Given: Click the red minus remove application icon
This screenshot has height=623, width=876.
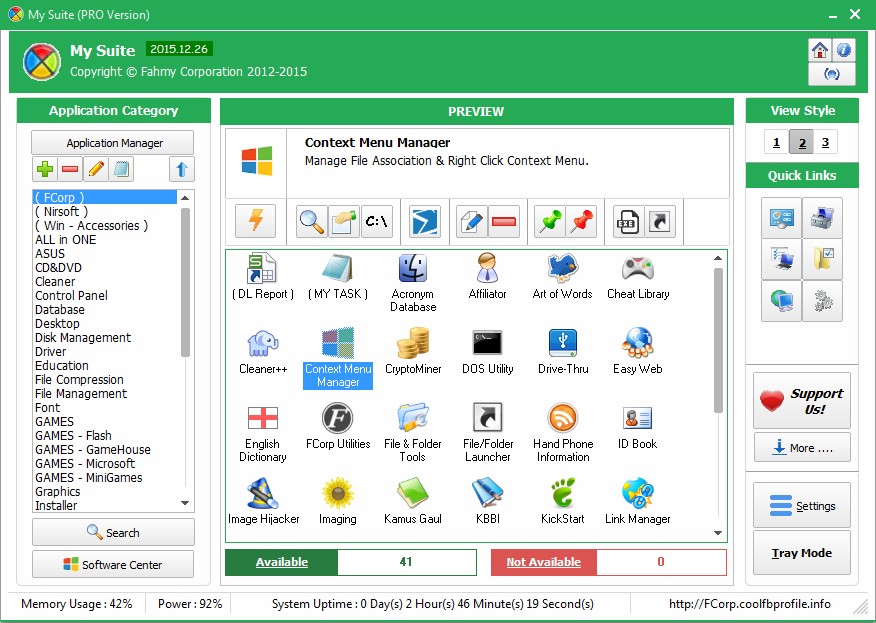Looking at the screenshot, I should [x=70, y=169].
